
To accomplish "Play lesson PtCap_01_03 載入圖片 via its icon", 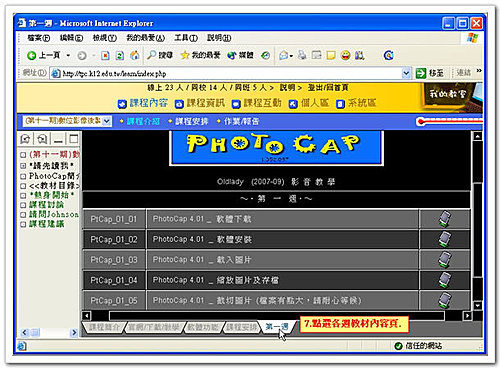I will (445, 260).
